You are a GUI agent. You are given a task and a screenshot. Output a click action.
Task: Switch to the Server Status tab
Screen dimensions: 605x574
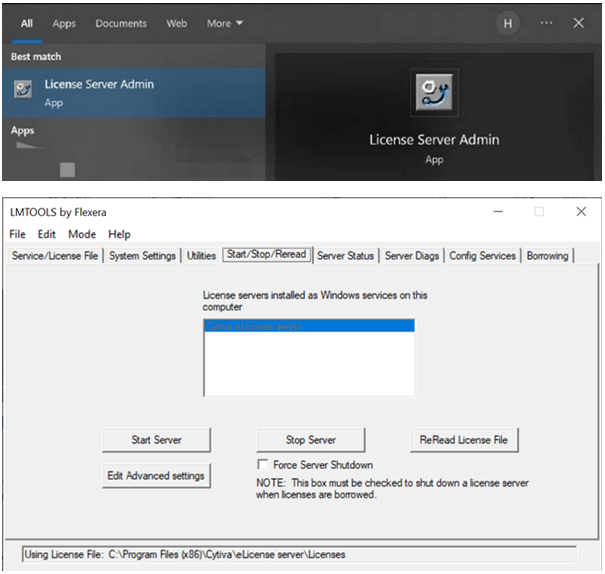pos(345,256)
